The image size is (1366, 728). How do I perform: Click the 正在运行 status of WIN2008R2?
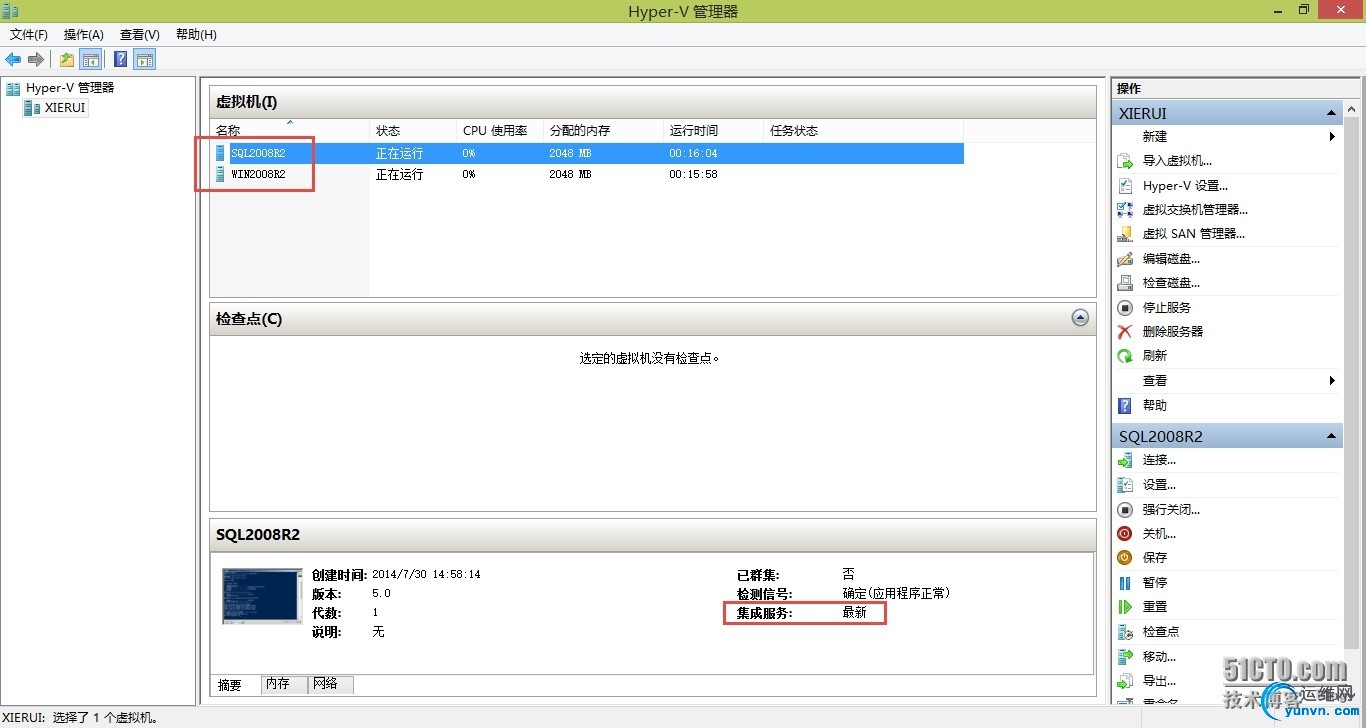pyautogui.click(x=399, y=174)
